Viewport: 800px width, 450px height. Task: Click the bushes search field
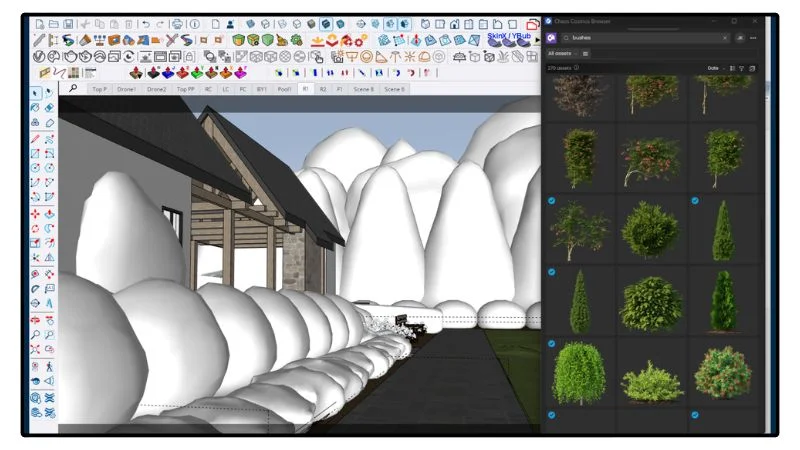coord(646,38)
